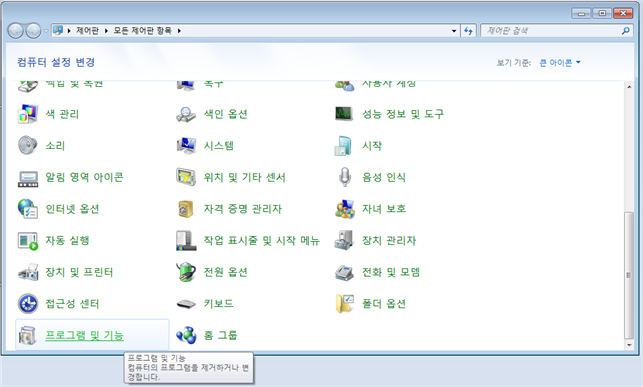Open the 소리 link
Image resolution: width=643 pixels, height=387 pixels.
[55, 146]
